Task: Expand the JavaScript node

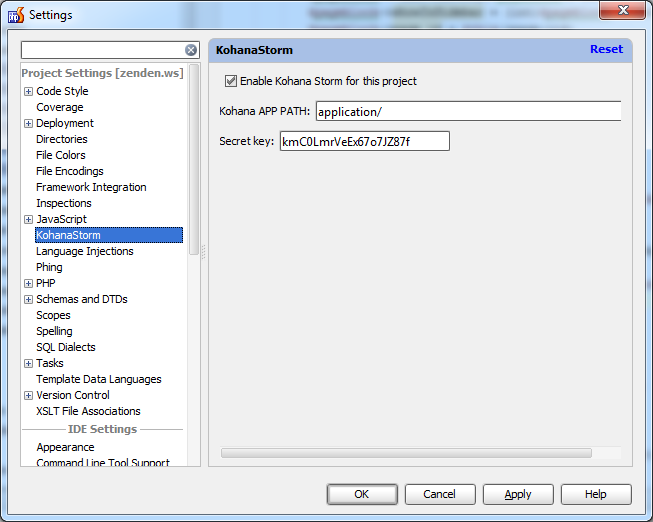Action: pyautogui.click(x=28, y=219)
